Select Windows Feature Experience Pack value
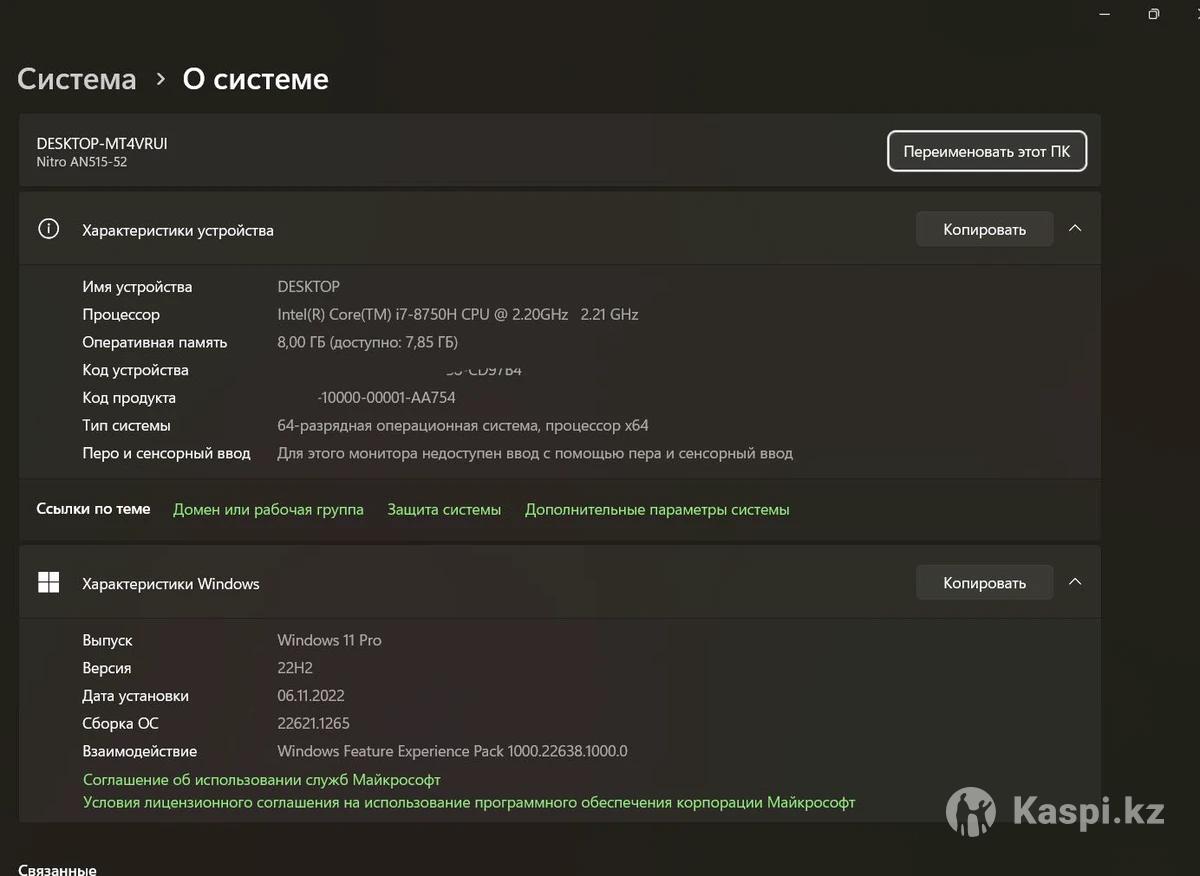1200x876 pixels. point(452,751)
